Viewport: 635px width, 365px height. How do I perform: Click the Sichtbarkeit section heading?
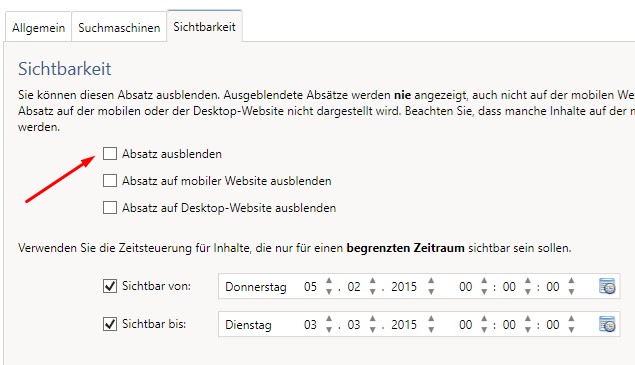tap(64, 69)
